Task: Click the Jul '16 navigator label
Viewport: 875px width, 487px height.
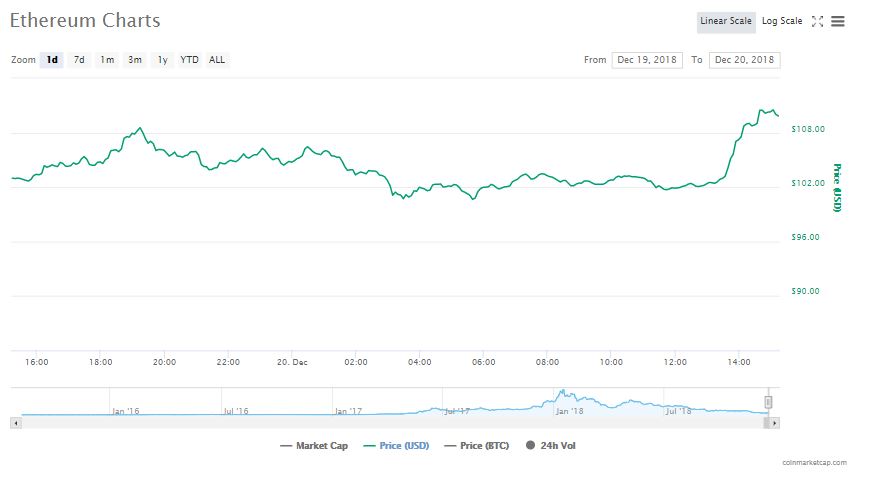Action: point(235,411)
